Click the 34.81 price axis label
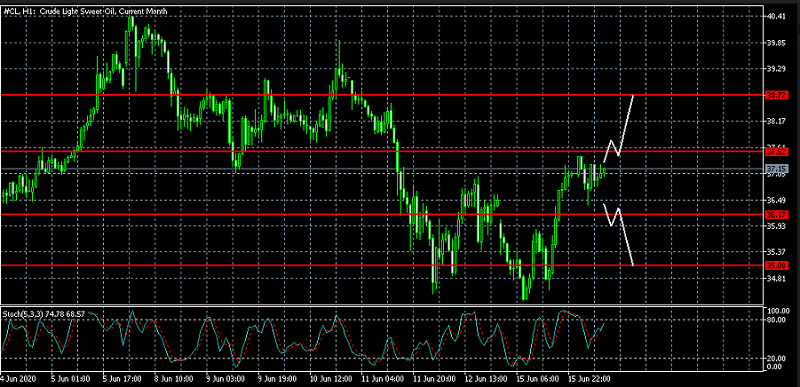800x387 pixels. click(777, 278)
